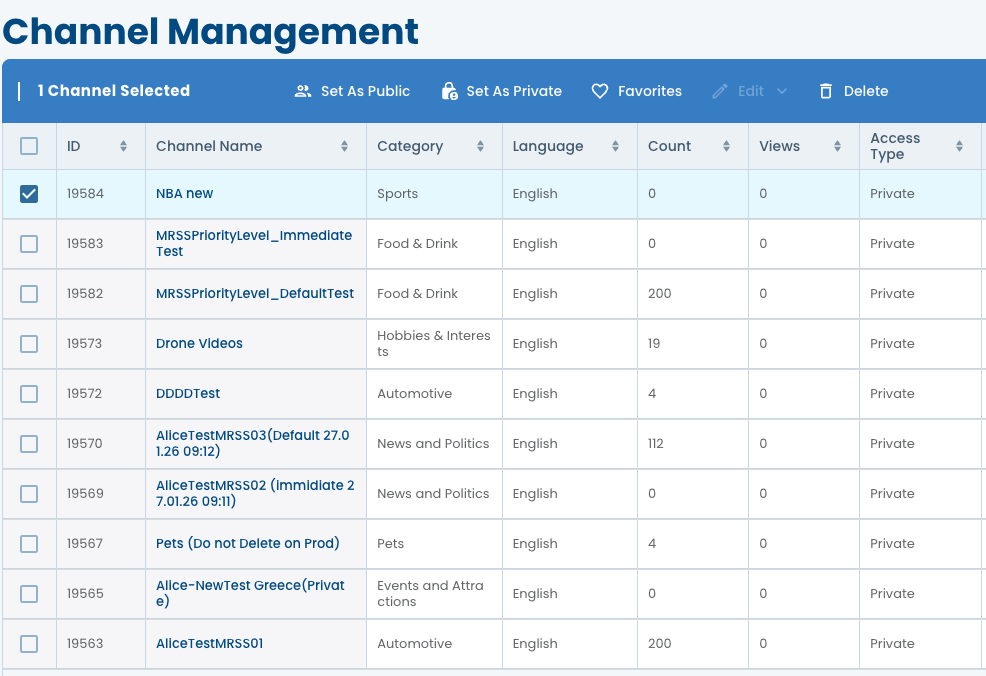The width and height of the screenshot is (986, 676).
Task: Click the Access Type column header label
Action: [895, 146]
